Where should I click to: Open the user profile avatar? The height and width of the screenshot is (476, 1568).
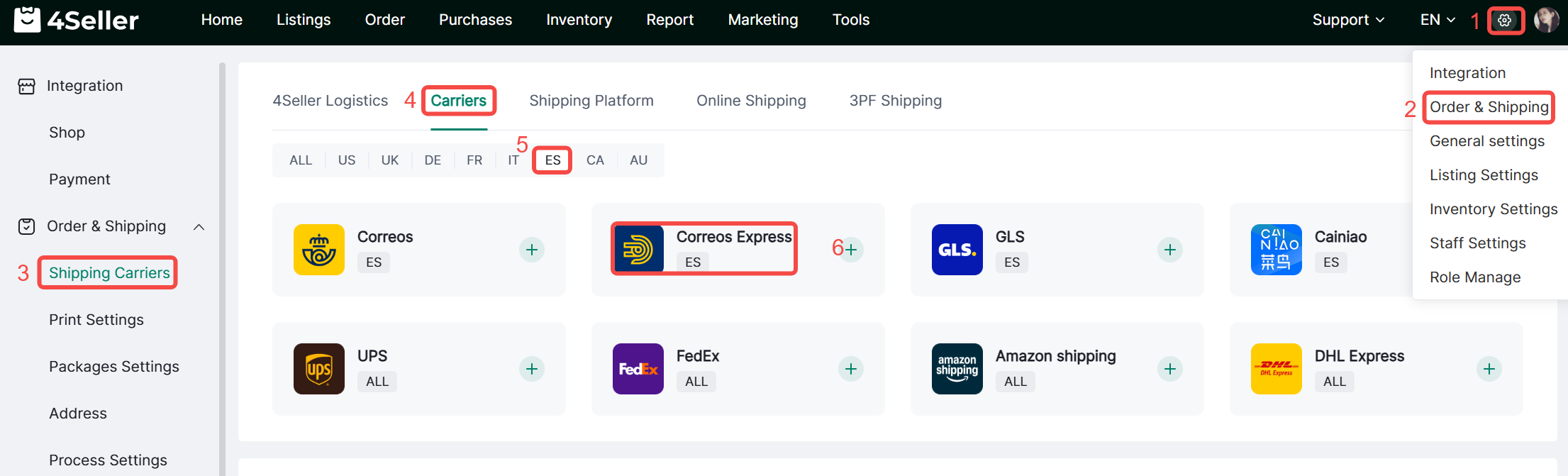[x=1546, y=20]
